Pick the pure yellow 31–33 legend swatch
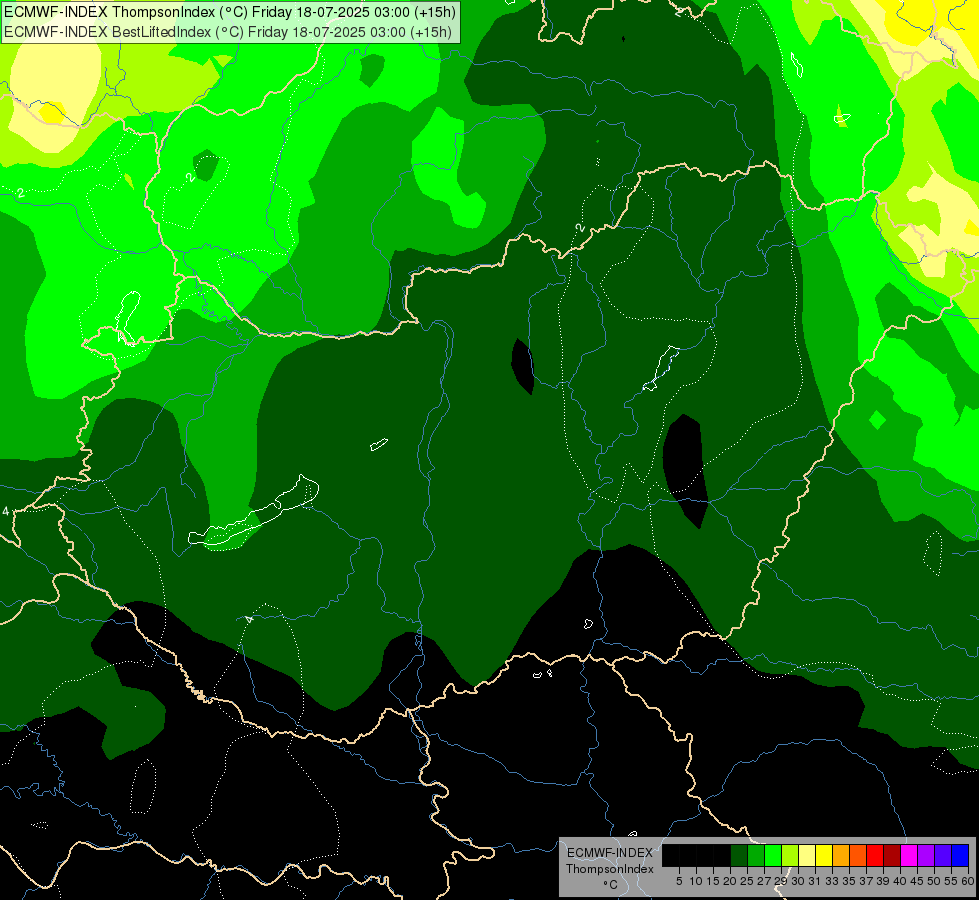Image resolution: width=979 pixels, height=900 pixels. coord(824,855)
